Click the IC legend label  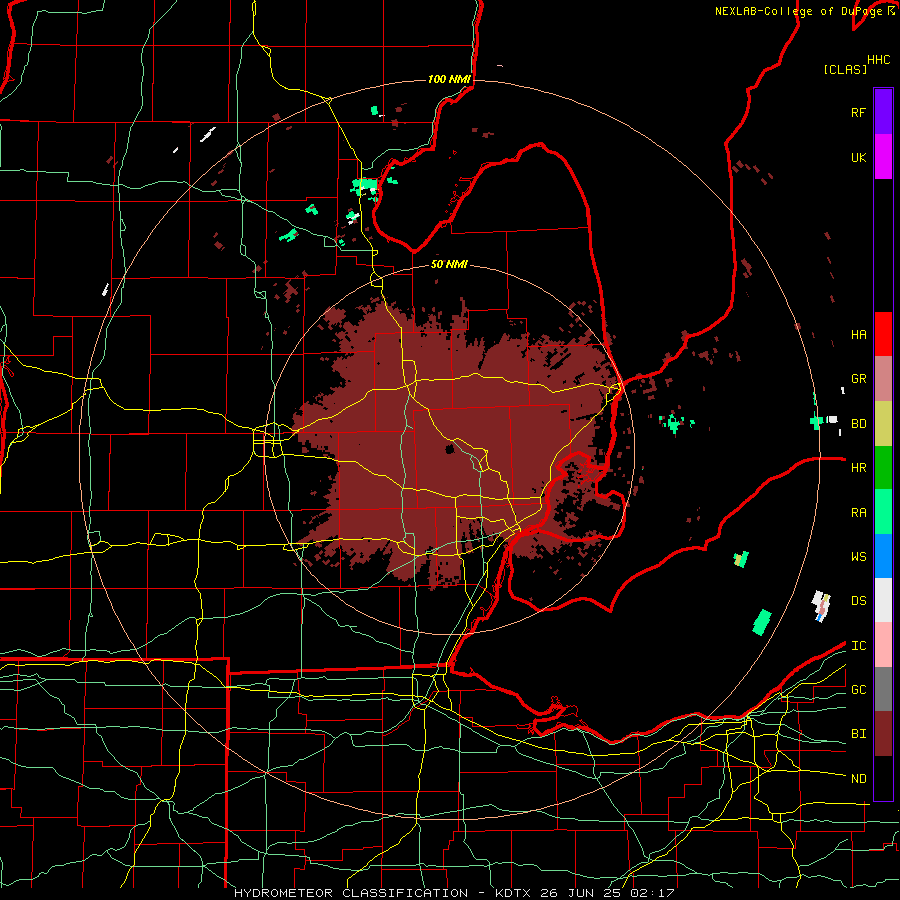point(859,646)
